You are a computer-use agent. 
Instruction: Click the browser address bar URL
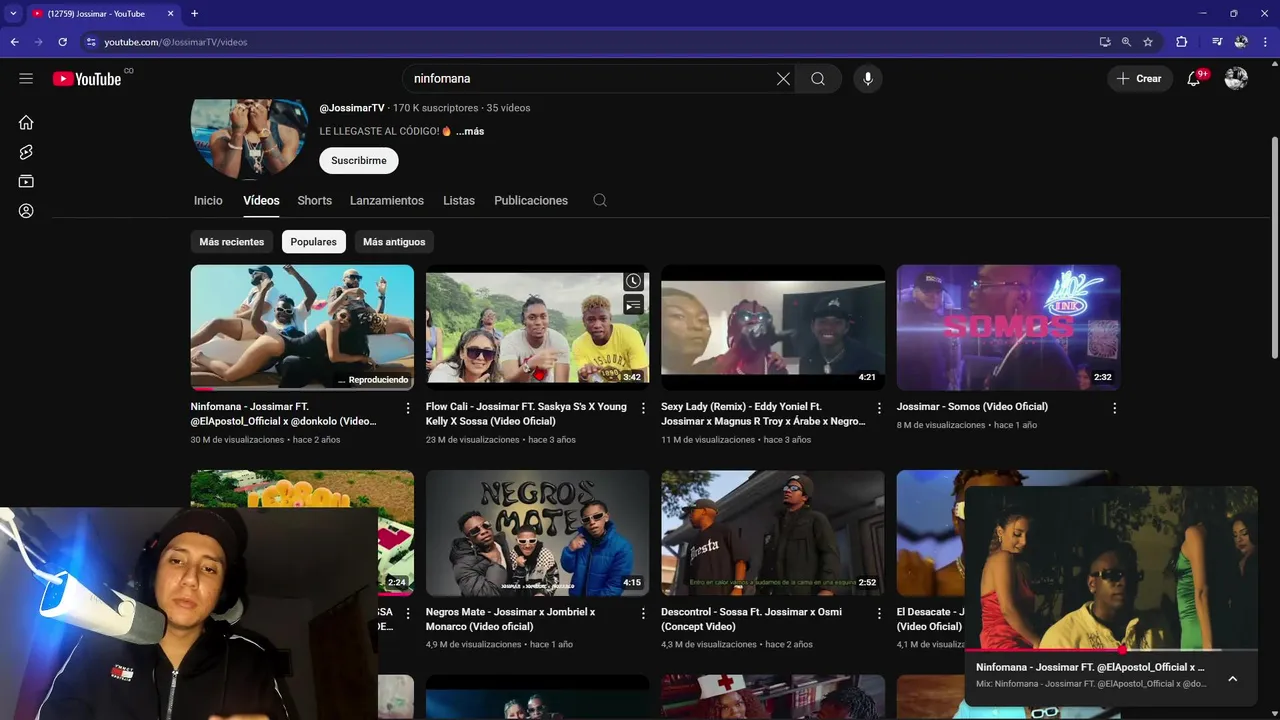[x=176, y=42]
